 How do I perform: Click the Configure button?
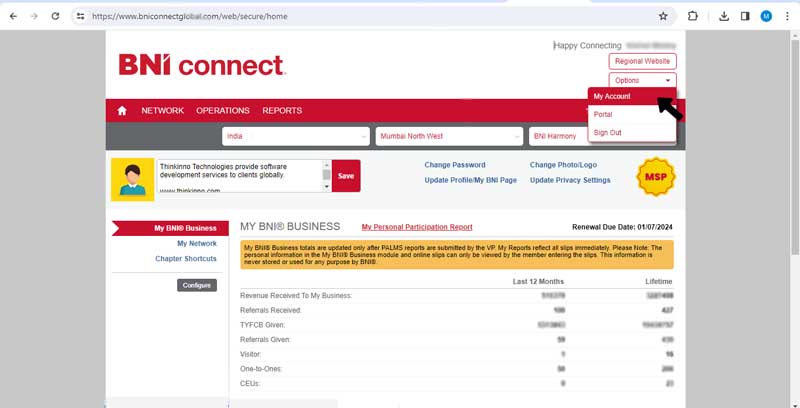pos(197,285)
